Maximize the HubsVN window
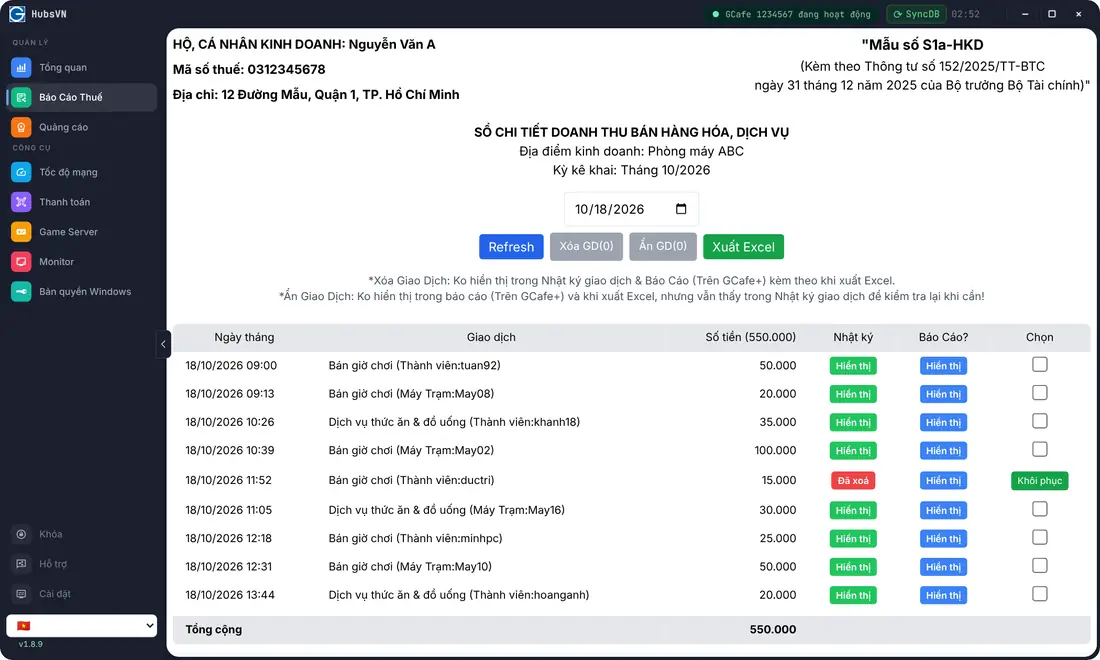The image size is (1100, 660). pyautogui.click(x=1052, y=14)
